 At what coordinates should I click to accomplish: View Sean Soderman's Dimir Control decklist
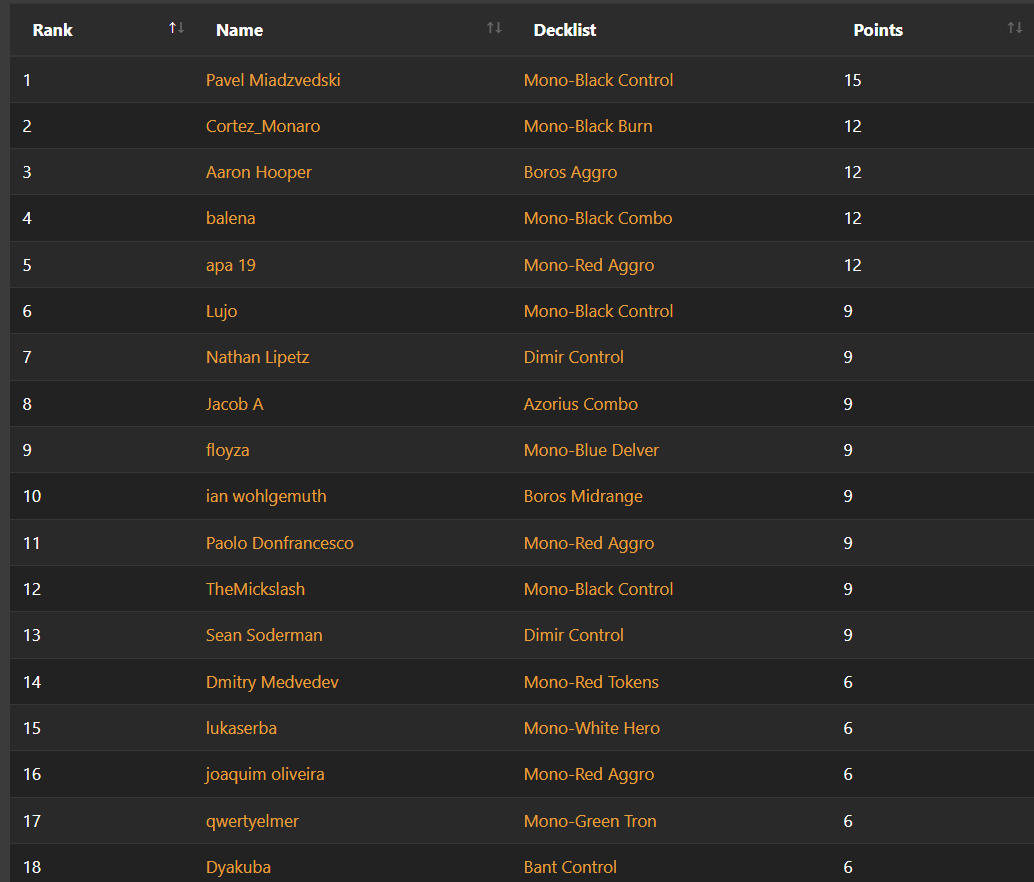click(x=573, y=635)
